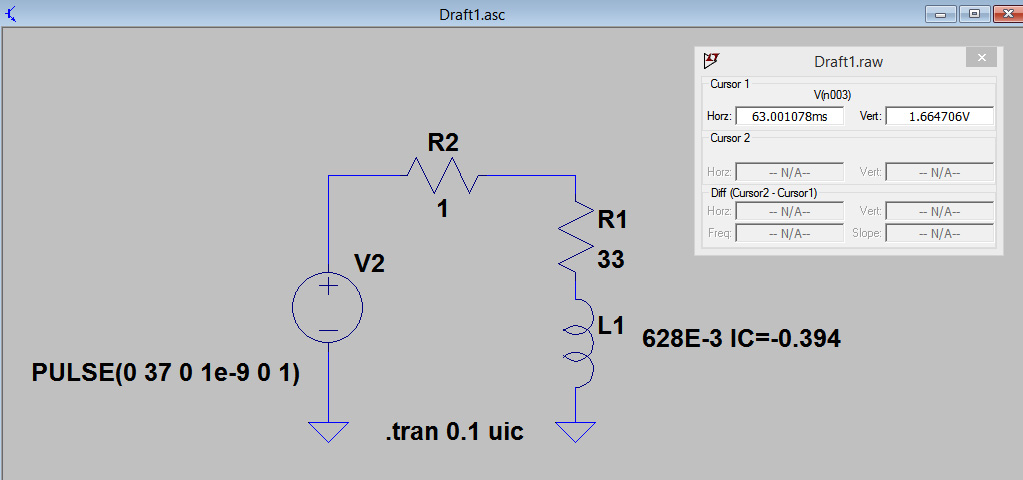Screen dimensions: 1023x480
Task: Click the Diff Freq field
Action: click(789, 233)
